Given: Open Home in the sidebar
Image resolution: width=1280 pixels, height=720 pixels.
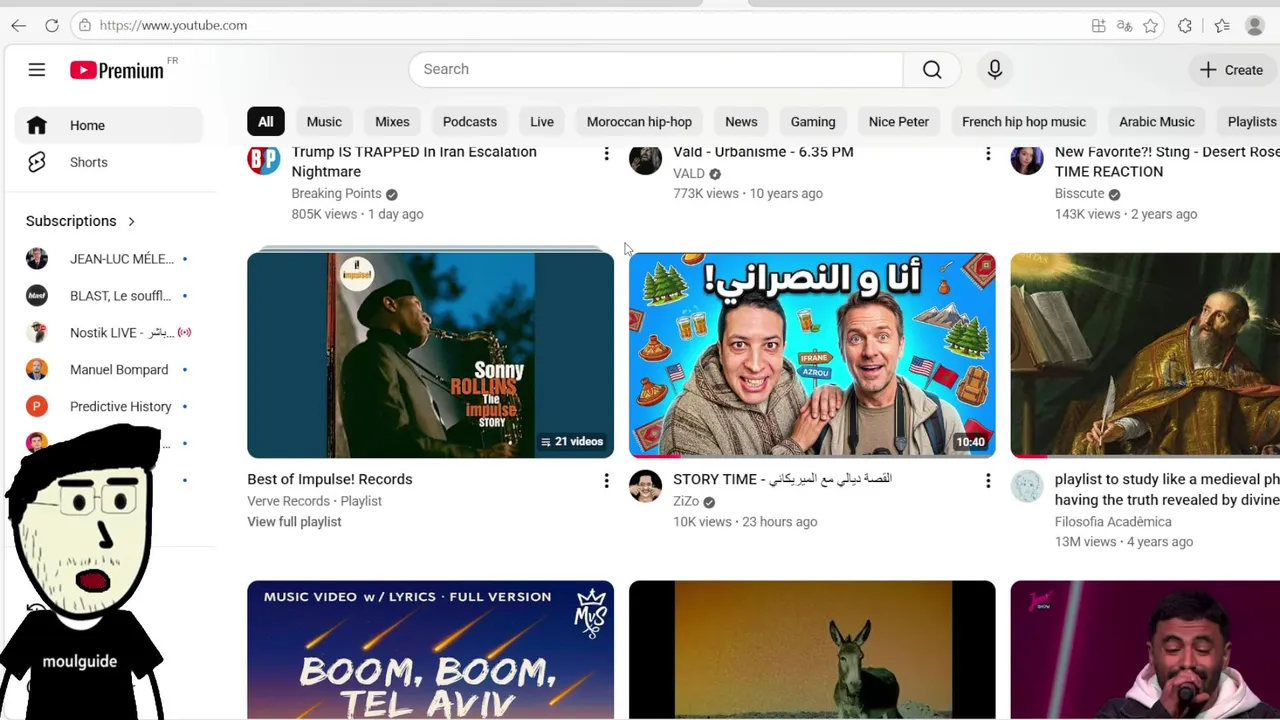Looking at the screenshot, I should 109,125.
